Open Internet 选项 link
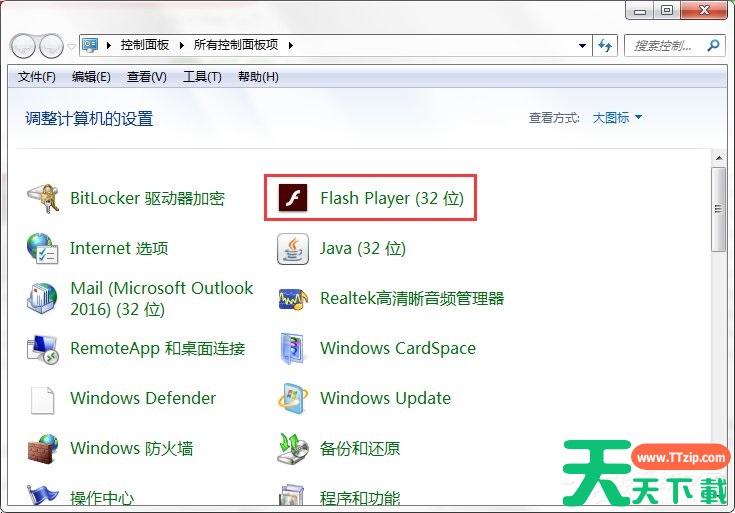Viewport: 735px width, 513px height. click(119, 248)
